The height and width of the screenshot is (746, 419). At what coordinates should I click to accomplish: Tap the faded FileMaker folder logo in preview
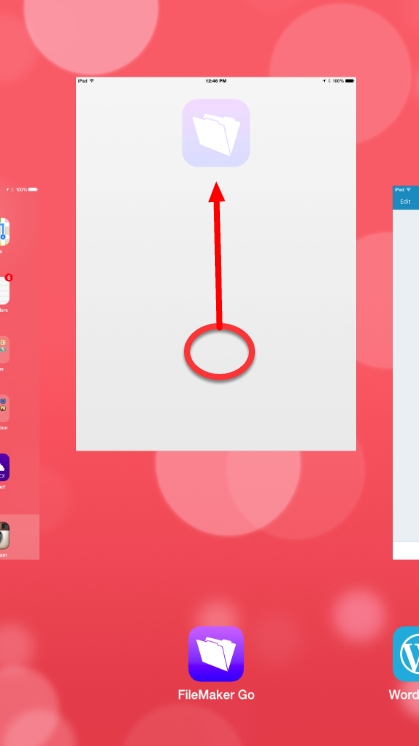point(216,133)
